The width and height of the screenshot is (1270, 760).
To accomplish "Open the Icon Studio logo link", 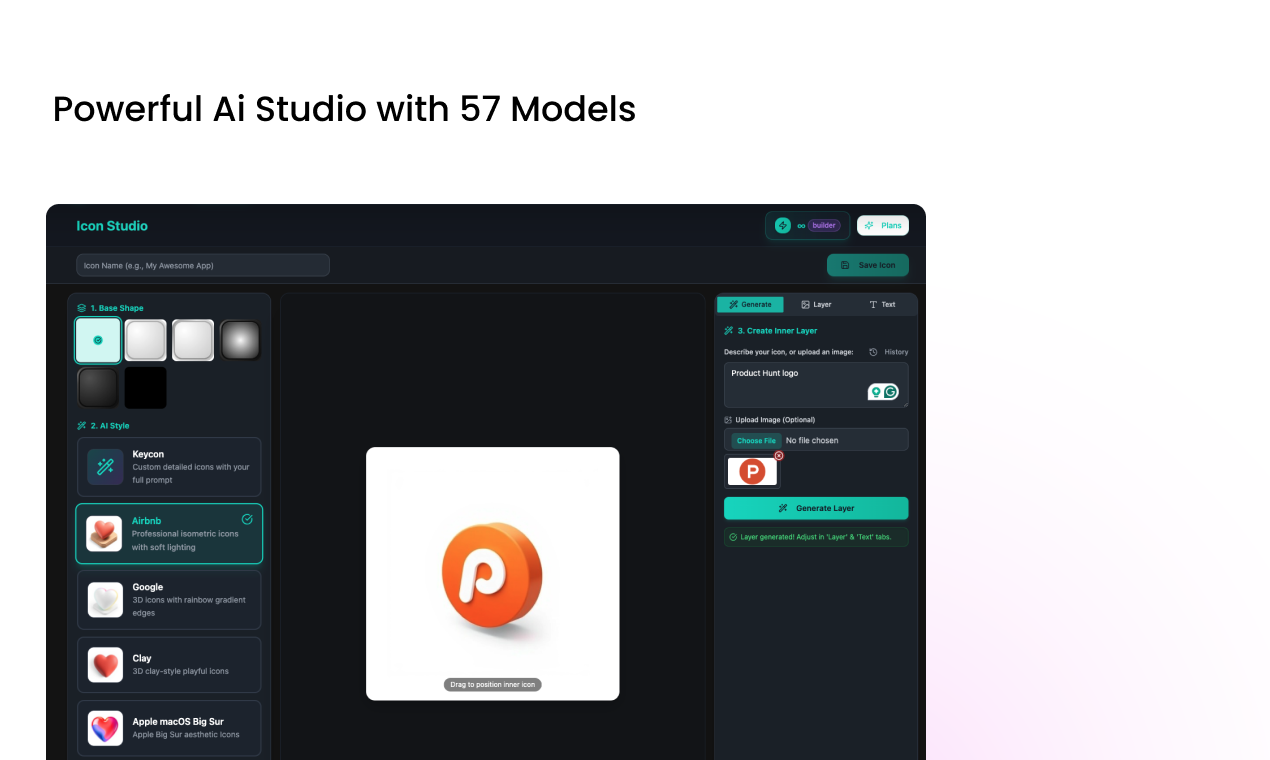I will [112, 226].
